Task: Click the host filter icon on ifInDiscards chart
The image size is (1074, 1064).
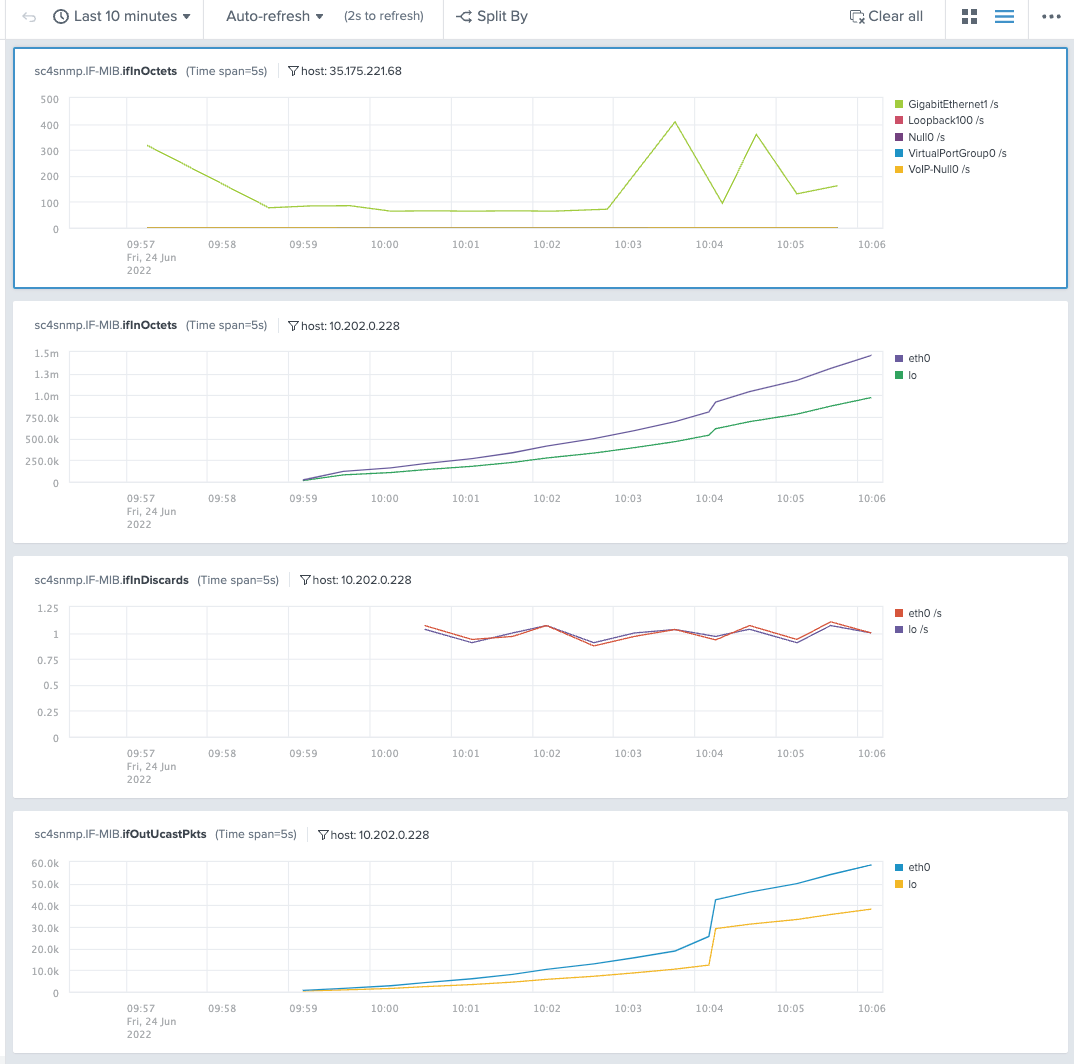Action: pos(304,580)
